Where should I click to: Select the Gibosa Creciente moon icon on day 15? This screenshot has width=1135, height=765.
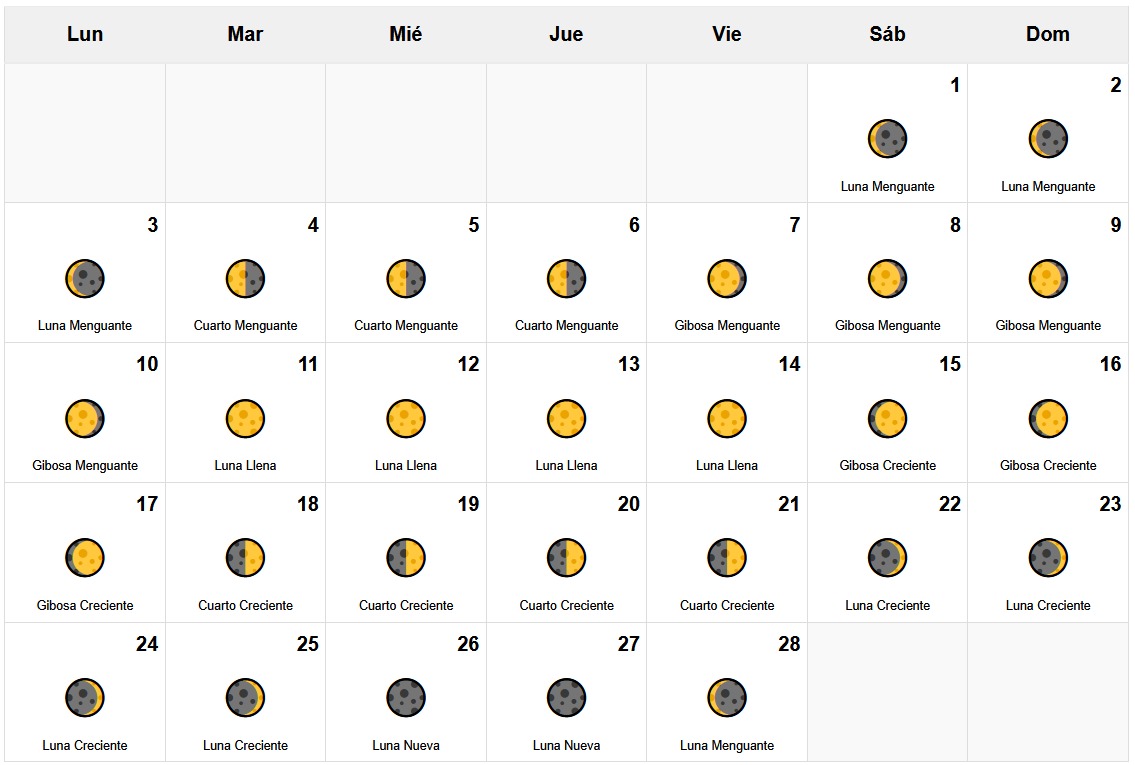pos(887,419)
